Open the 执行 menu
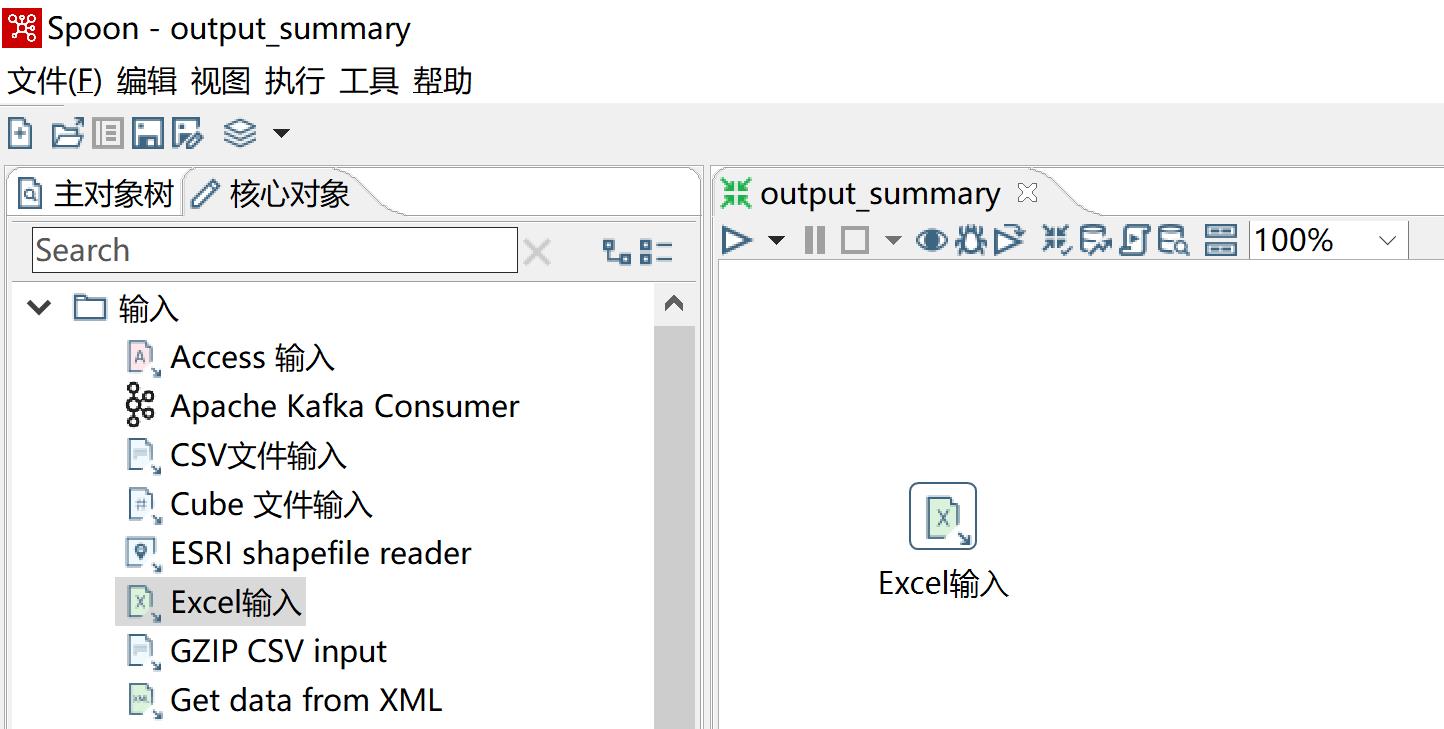This screenshot has height=729, width=1444. pos(295,80)
